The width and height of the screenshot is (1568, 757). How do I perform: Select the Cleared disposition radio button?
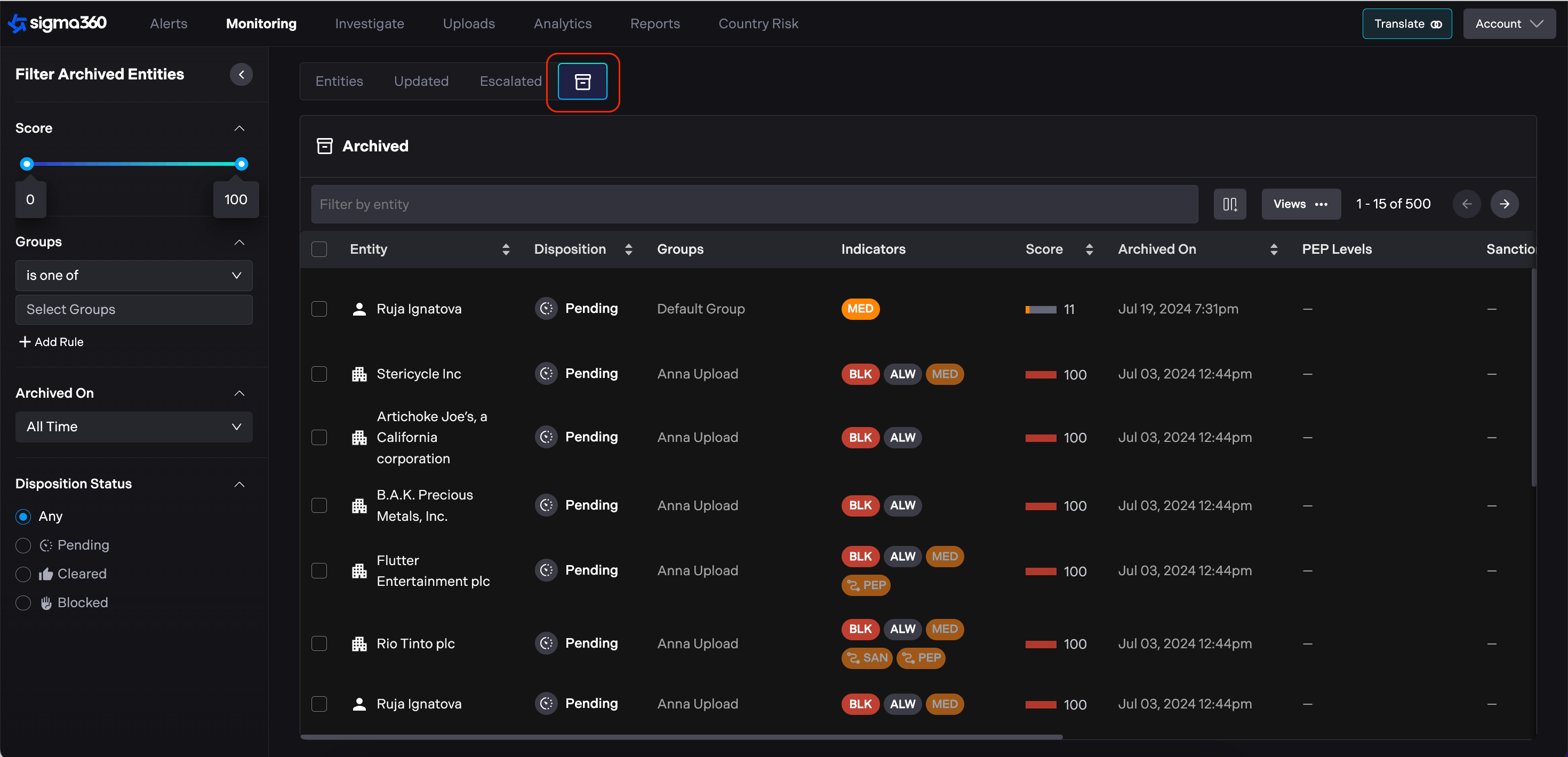pos(23,574)
